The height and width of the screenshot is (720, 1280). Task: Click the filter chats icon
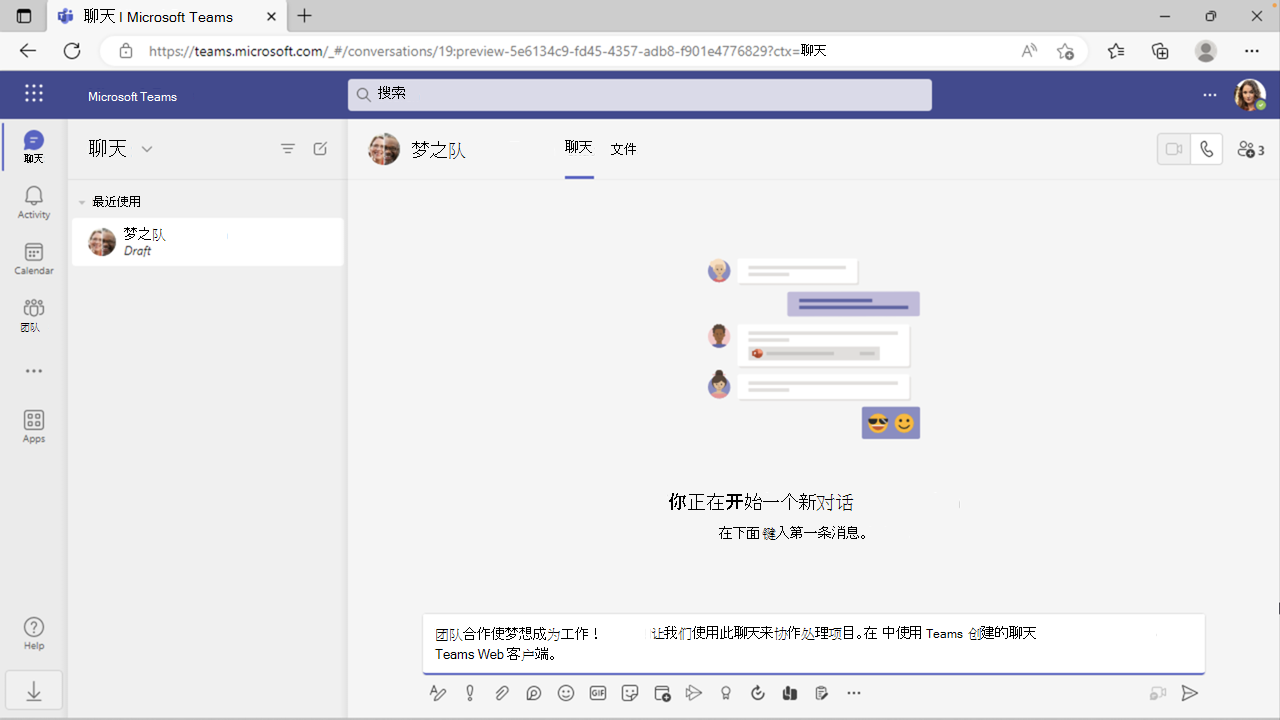(288, 149)
